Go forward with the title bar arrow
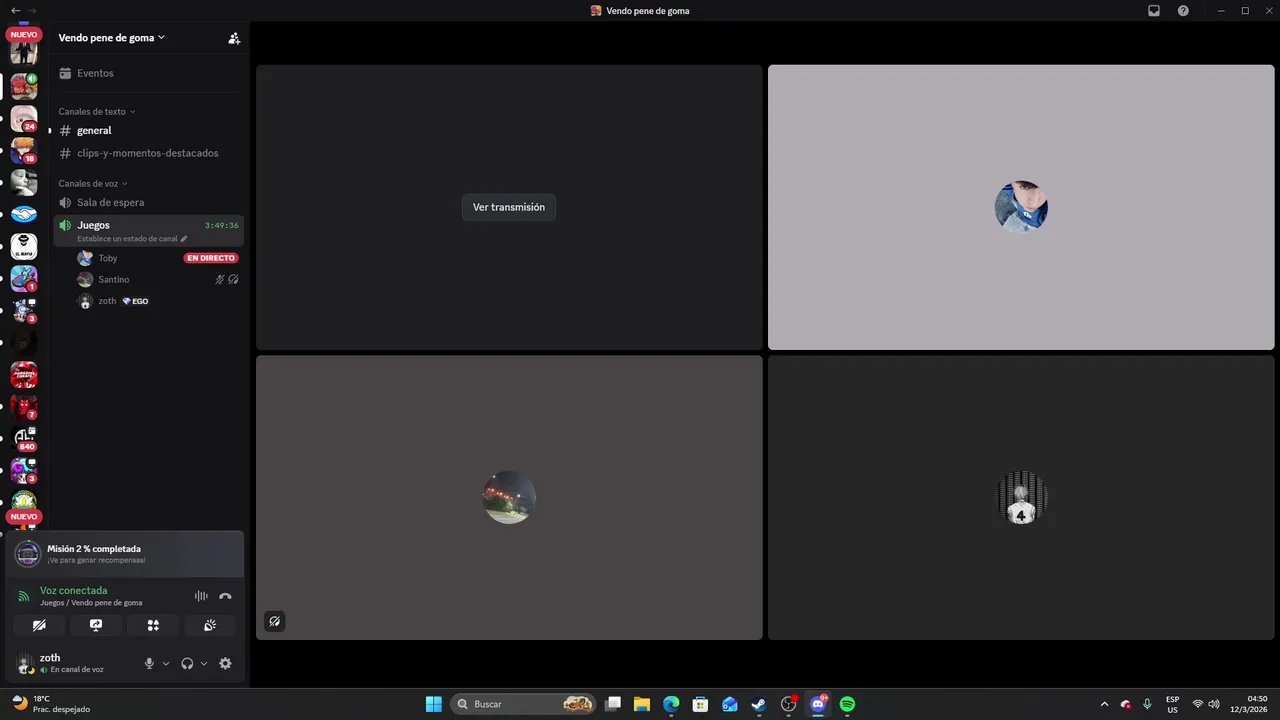Screen dimensions: 1280x720 [32, 10]
